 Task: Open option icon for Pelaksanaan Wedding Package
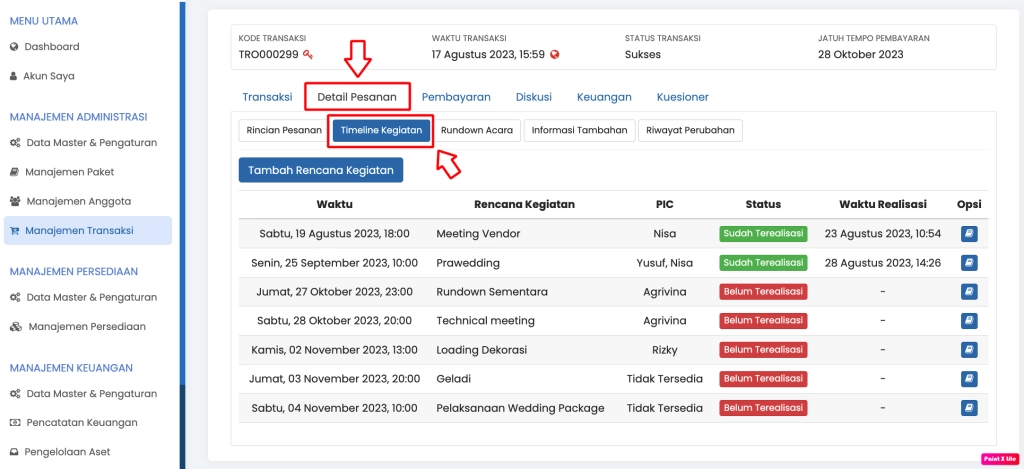(968, 408)
